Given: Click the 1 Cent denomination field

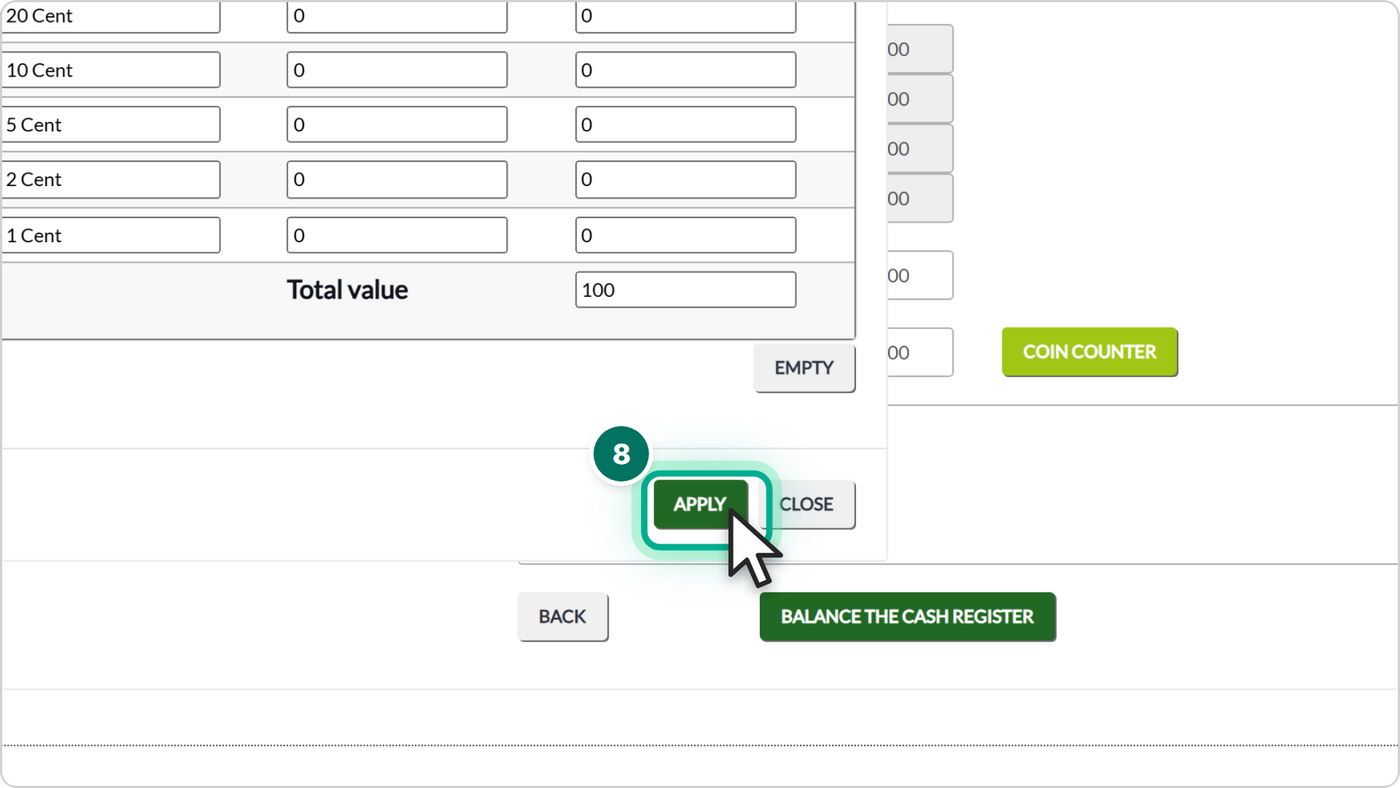Looking at the screenshot, I should coord(109,235).
